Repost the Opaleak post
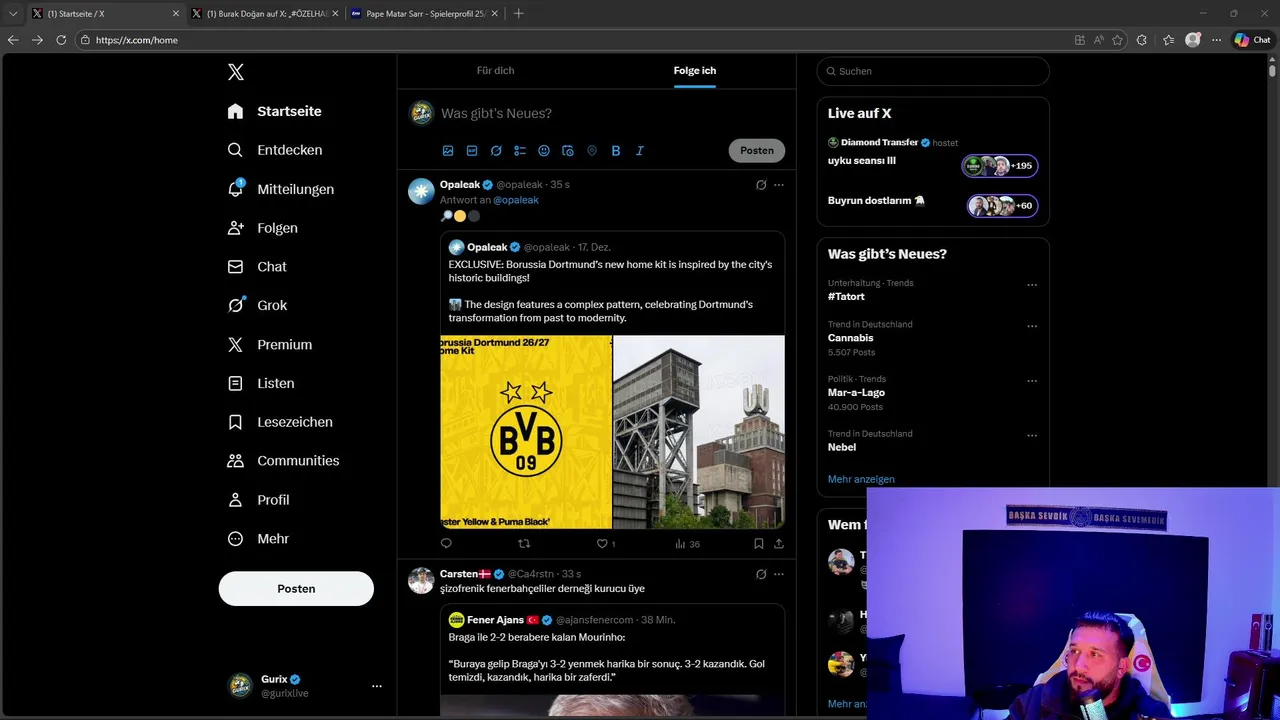Image resolution: width=1280 pixels, height=720 pixels. [524, 544]
